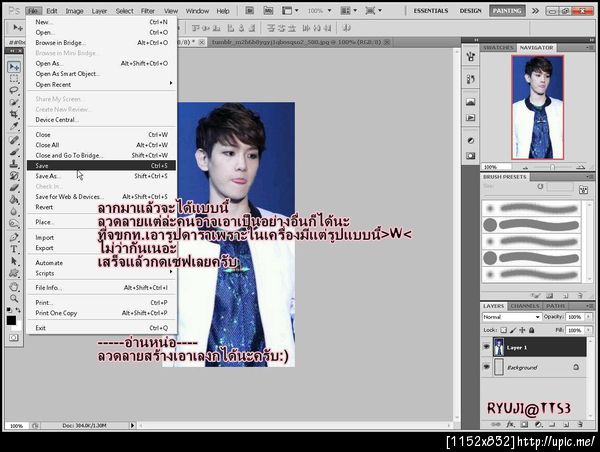Choose Exit in the File menu
Image resolution: width=600 pixels, height=452 pixels.
tap(101, 328)
